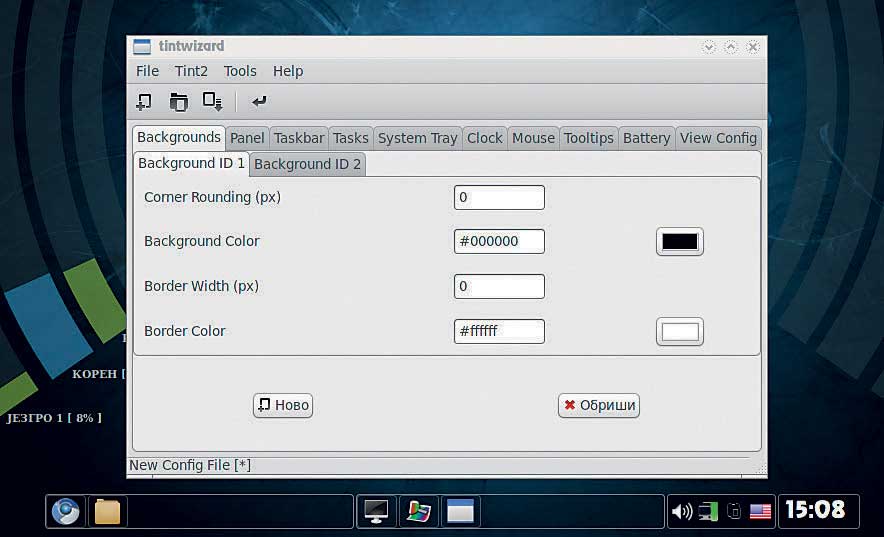Click the Background Color label
Image resolution: width=884 pixels, height=537 pixels.
tap(202, 241)
